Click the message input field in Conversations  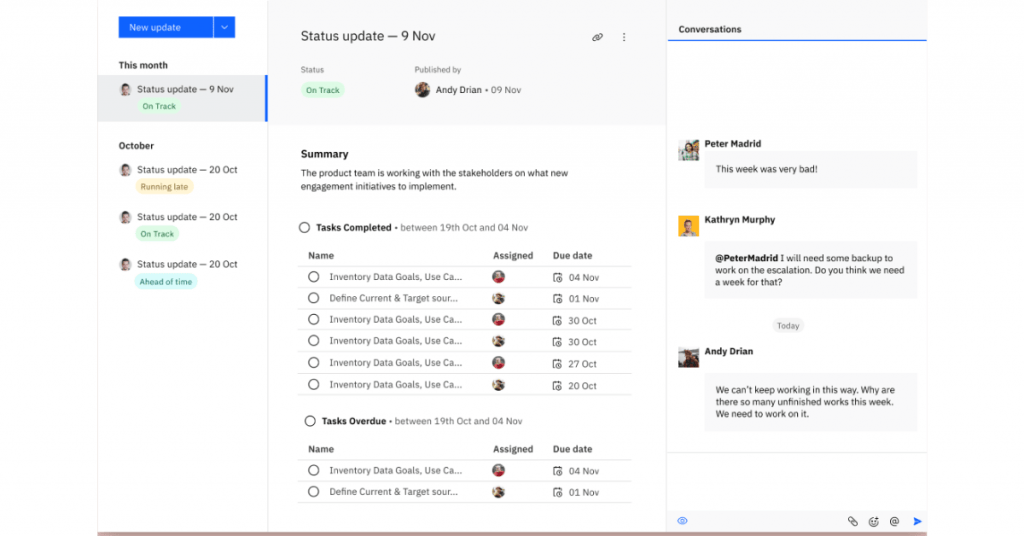[797, 482]
